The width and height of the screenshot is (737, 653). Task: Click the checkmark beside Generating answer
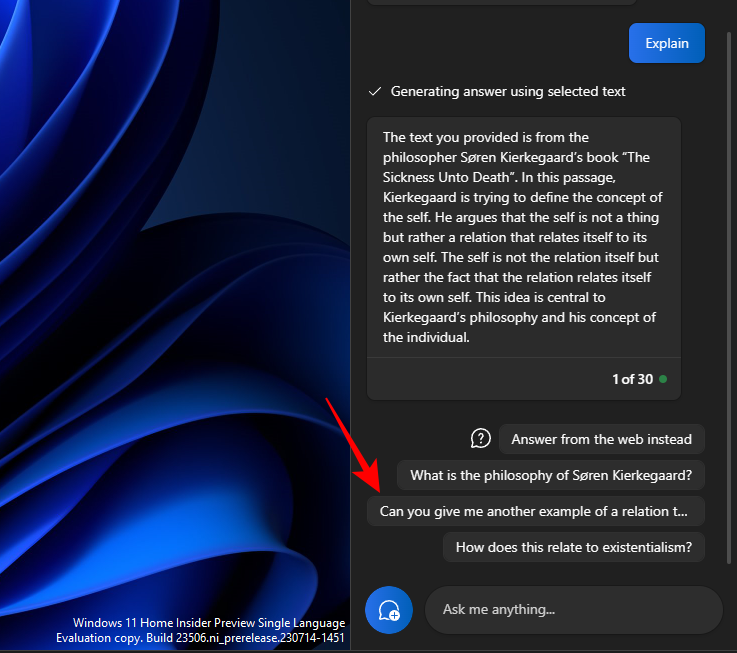click(x=375, y=91)
